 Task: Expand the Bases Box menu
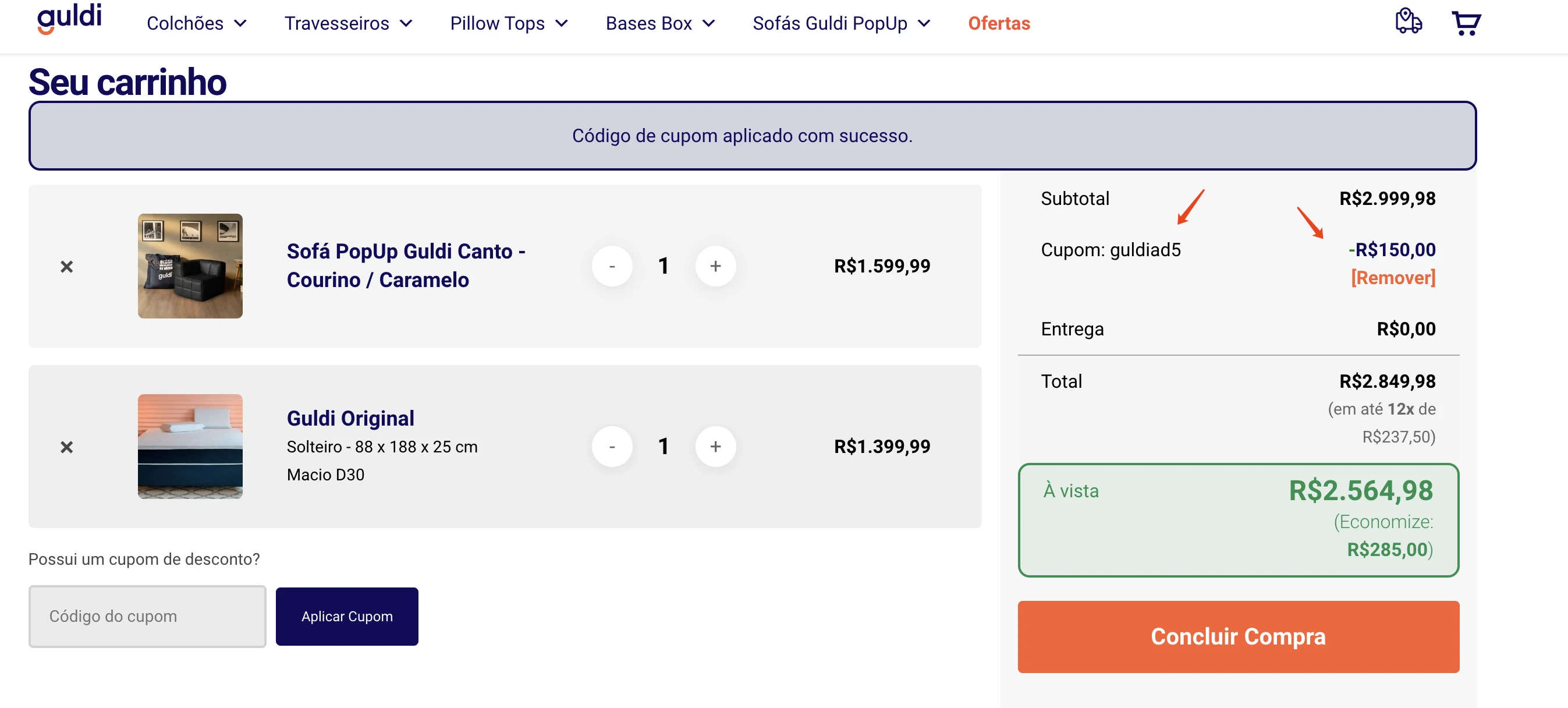click(x=660, y=23)
